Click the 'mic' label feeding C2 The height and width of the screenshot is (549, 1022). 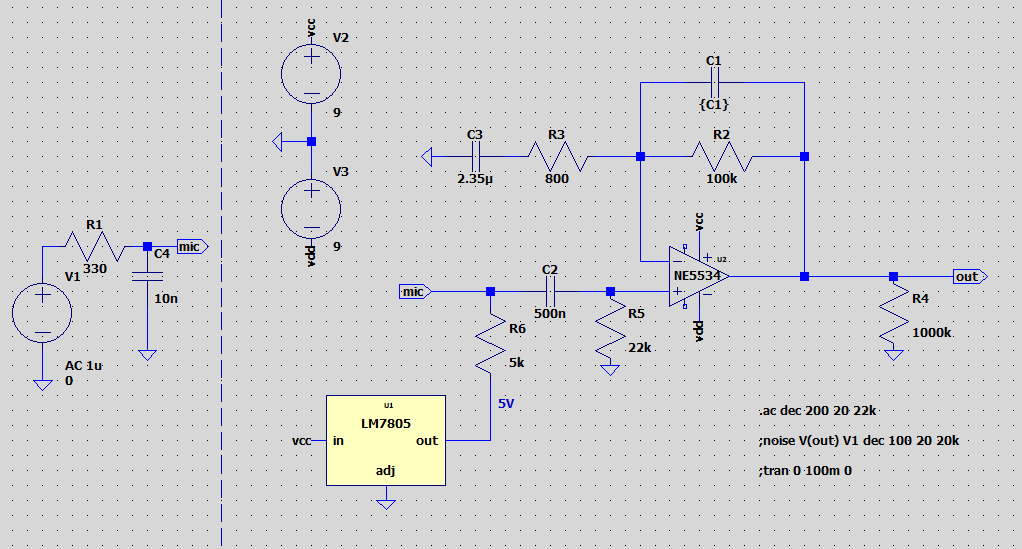(x=413, y=292)
